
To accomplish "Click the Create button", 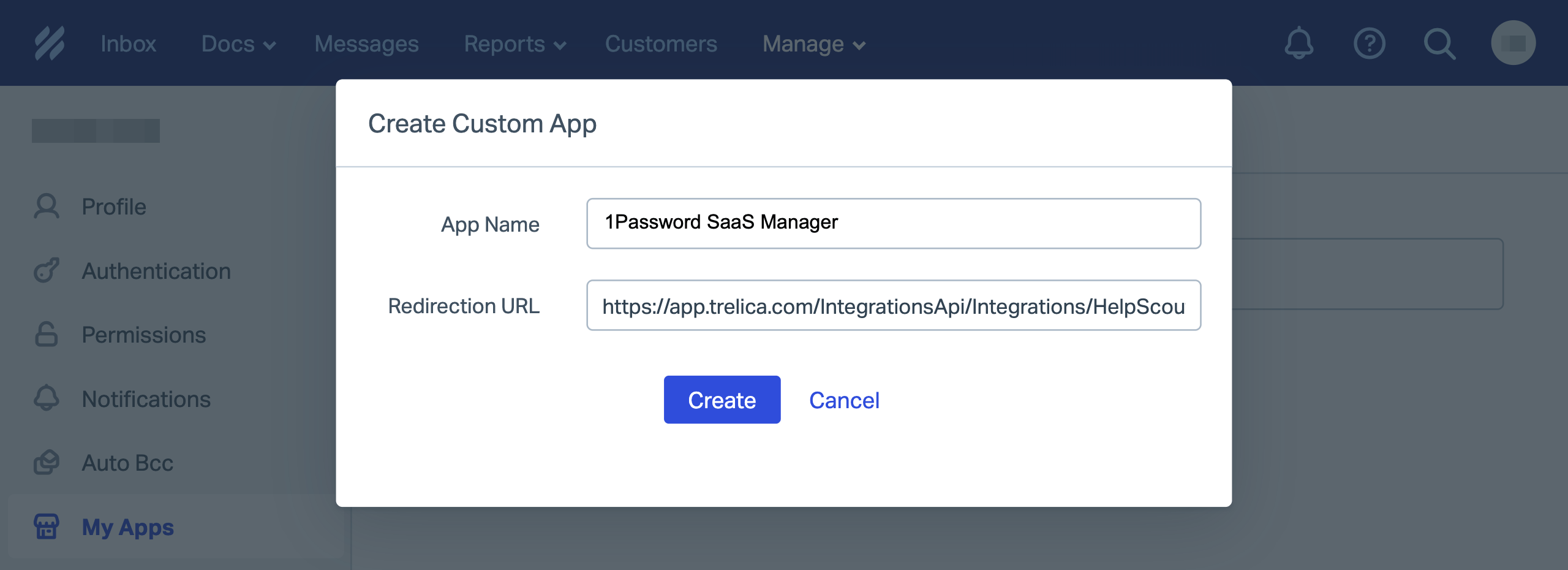I will click(722, 400).
